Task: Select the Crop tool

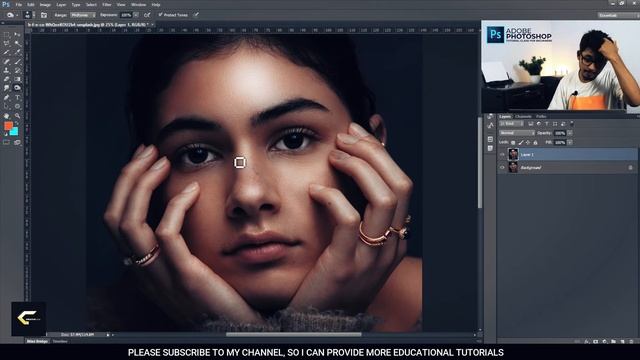Action: [7, 52]
